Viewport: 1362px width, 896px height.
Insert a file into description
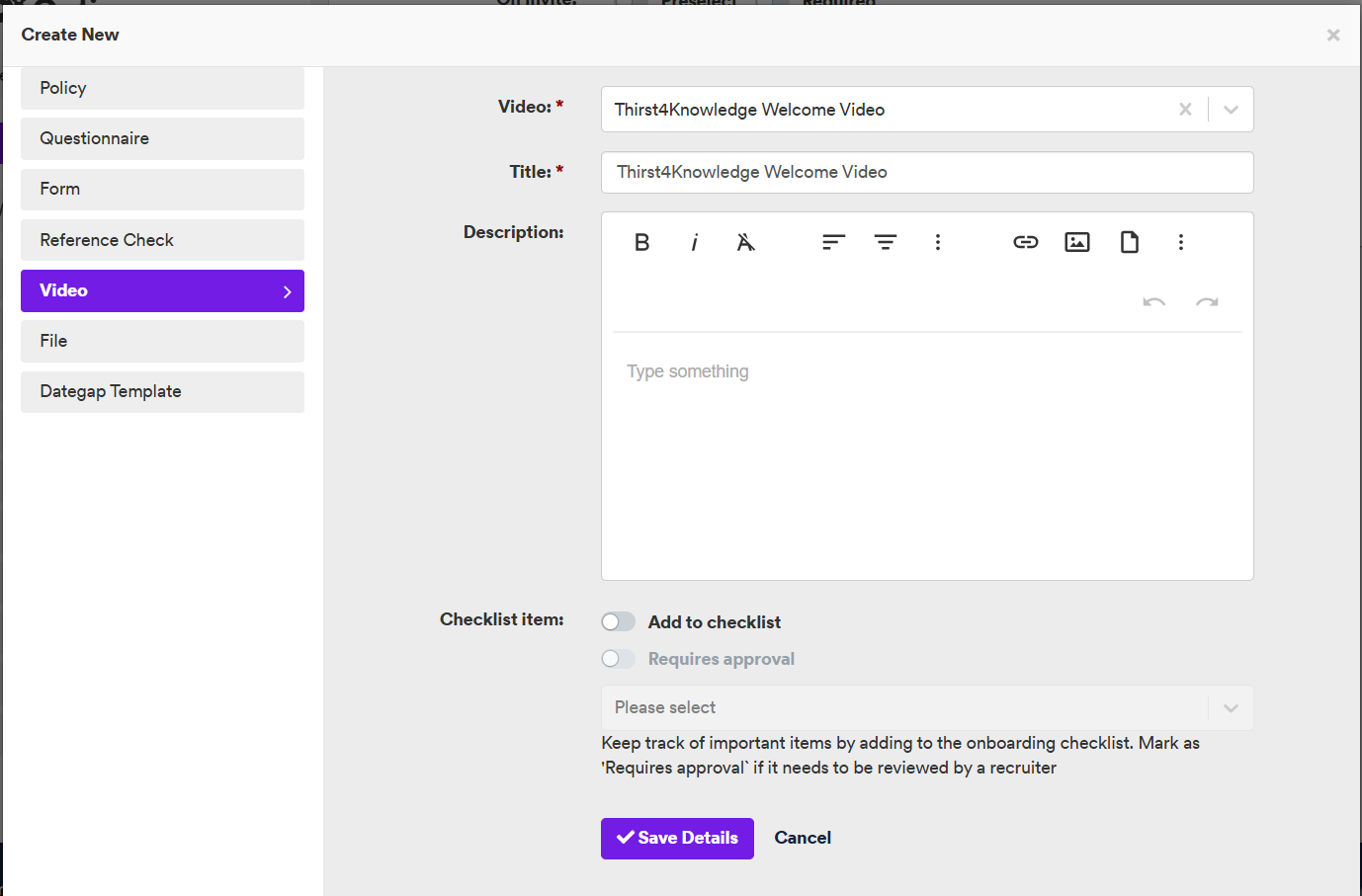click(1130, 242)
